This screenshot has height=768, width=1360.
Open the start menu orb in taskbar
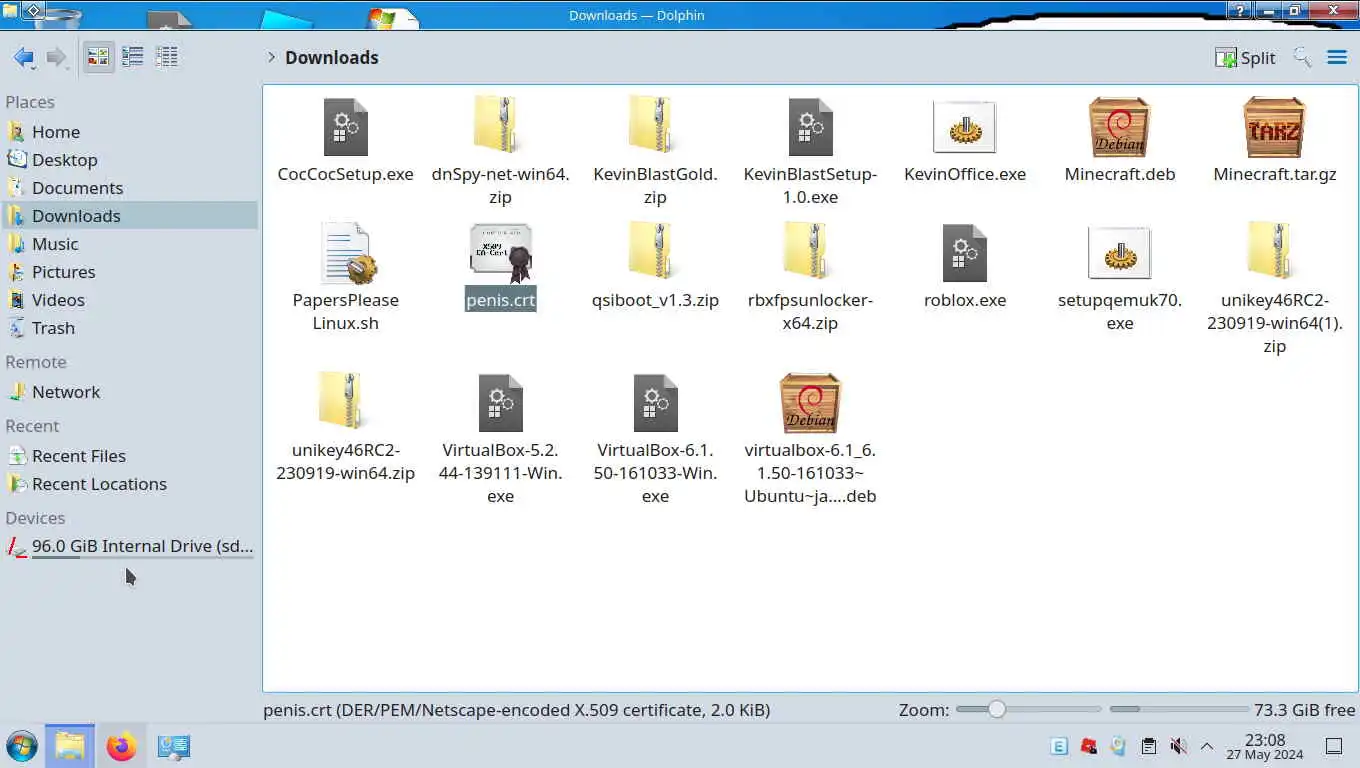[x=21, y=746]
